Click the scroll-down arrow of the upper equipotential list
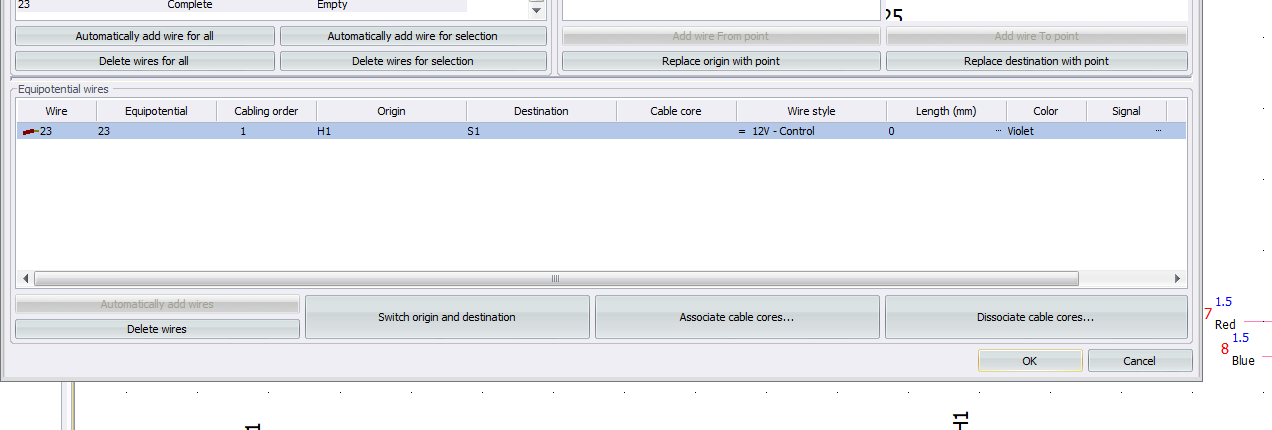Image resolution: width=1272 pixels, height=430 pixels. [536, 11]
